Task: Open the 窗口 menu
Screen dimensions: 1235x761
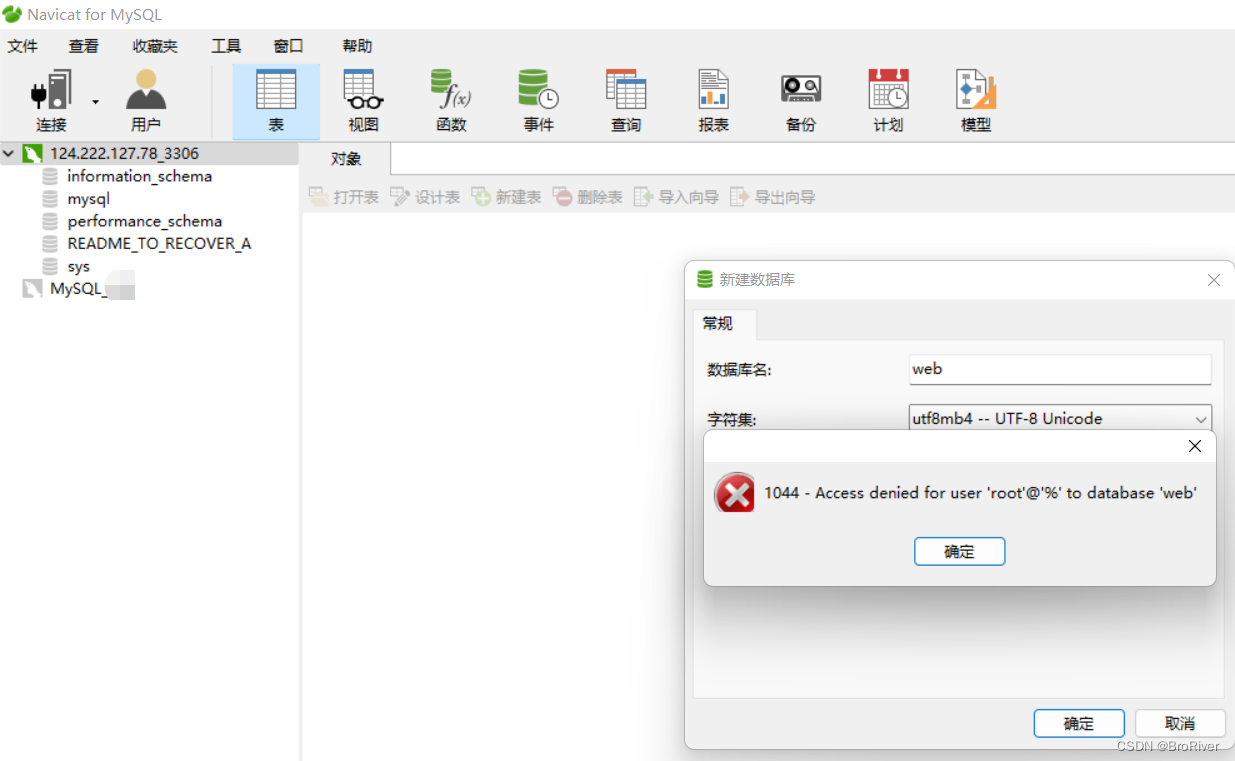Action: [x=288, y=46]
